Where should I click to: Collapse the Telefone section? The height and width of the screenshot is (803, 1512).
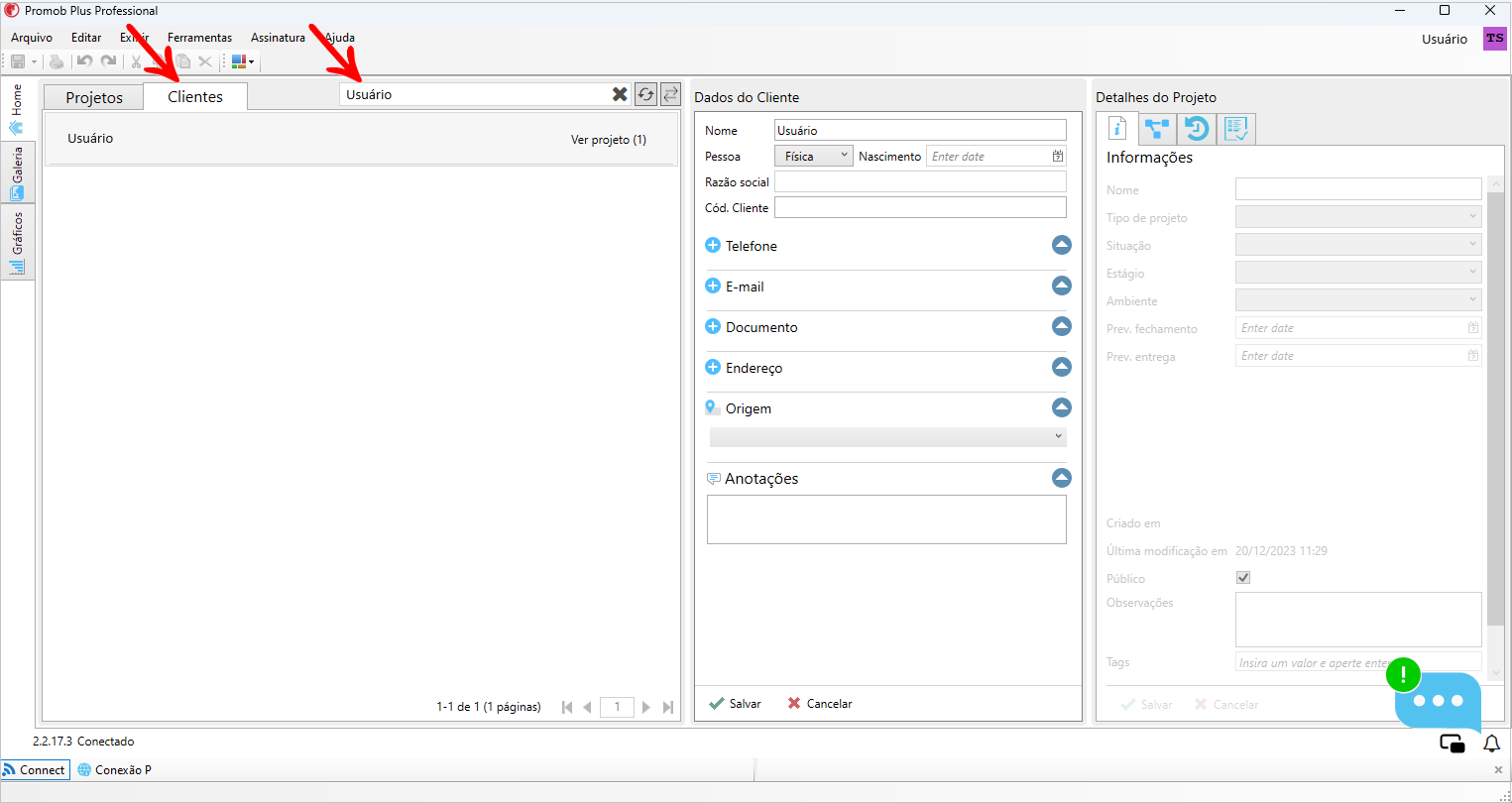(x=1062, y=245)
